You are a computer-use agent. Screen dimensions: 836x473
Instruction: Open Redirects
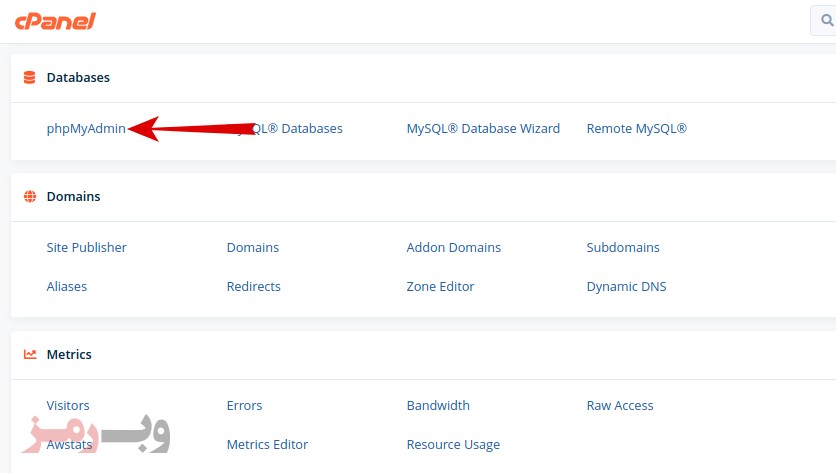point(253,286)
